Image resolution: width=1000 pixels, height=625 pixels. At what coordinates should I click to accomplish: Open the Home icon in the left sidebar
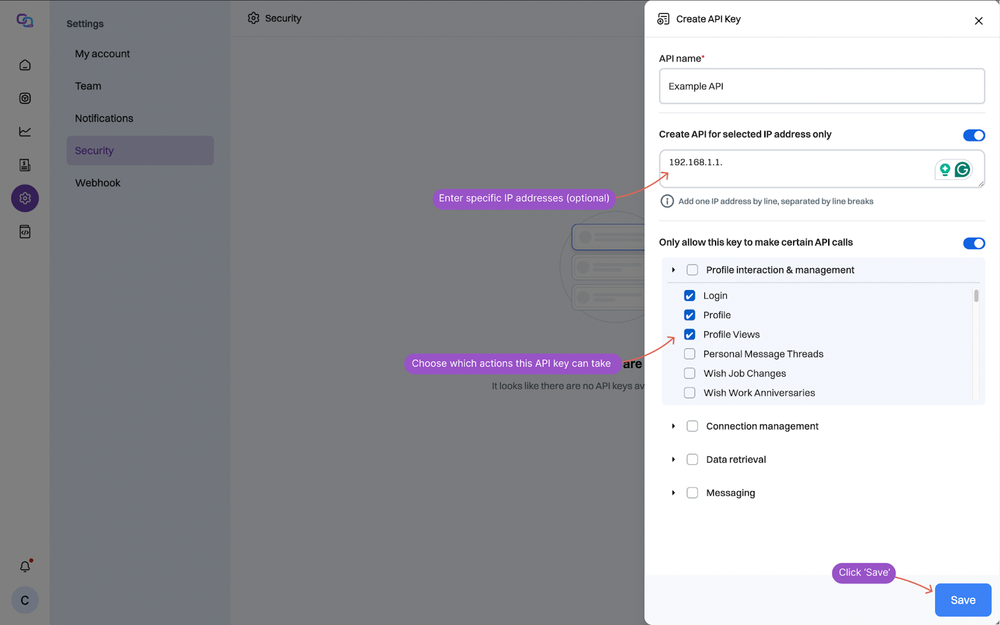pos(24,64)
